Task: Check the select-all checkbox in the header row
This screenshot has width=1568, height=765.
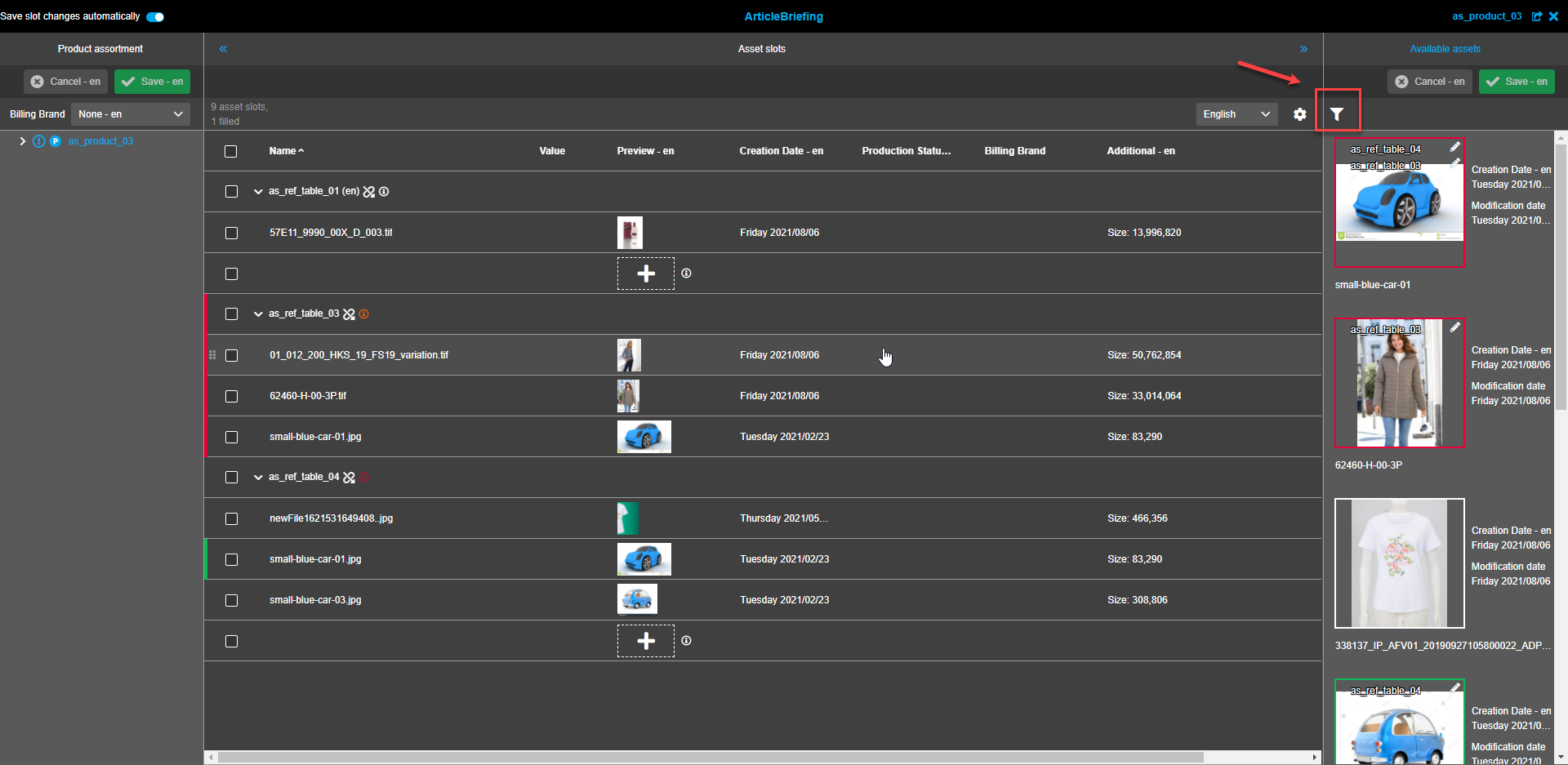Action: tap(231, 151)
